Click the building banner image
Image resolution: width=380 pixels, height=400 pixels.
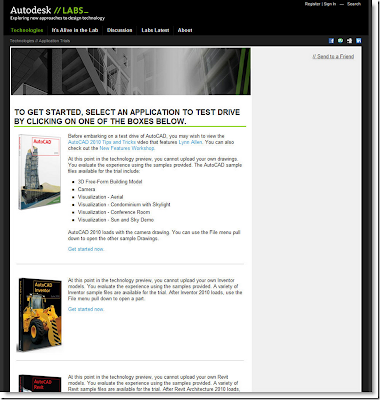coord(131,71)
